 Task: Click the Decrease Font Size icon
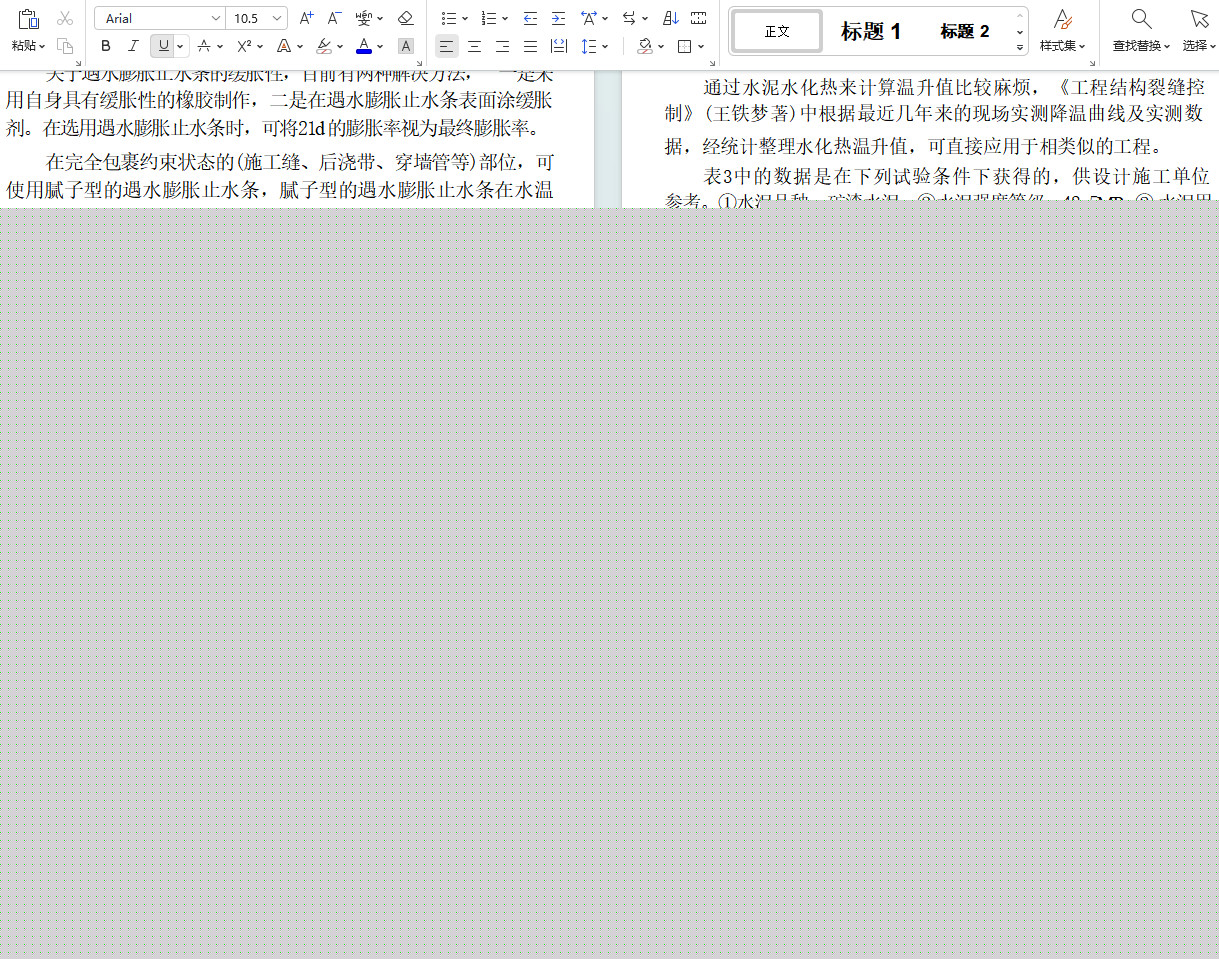[x=334, y=17]
